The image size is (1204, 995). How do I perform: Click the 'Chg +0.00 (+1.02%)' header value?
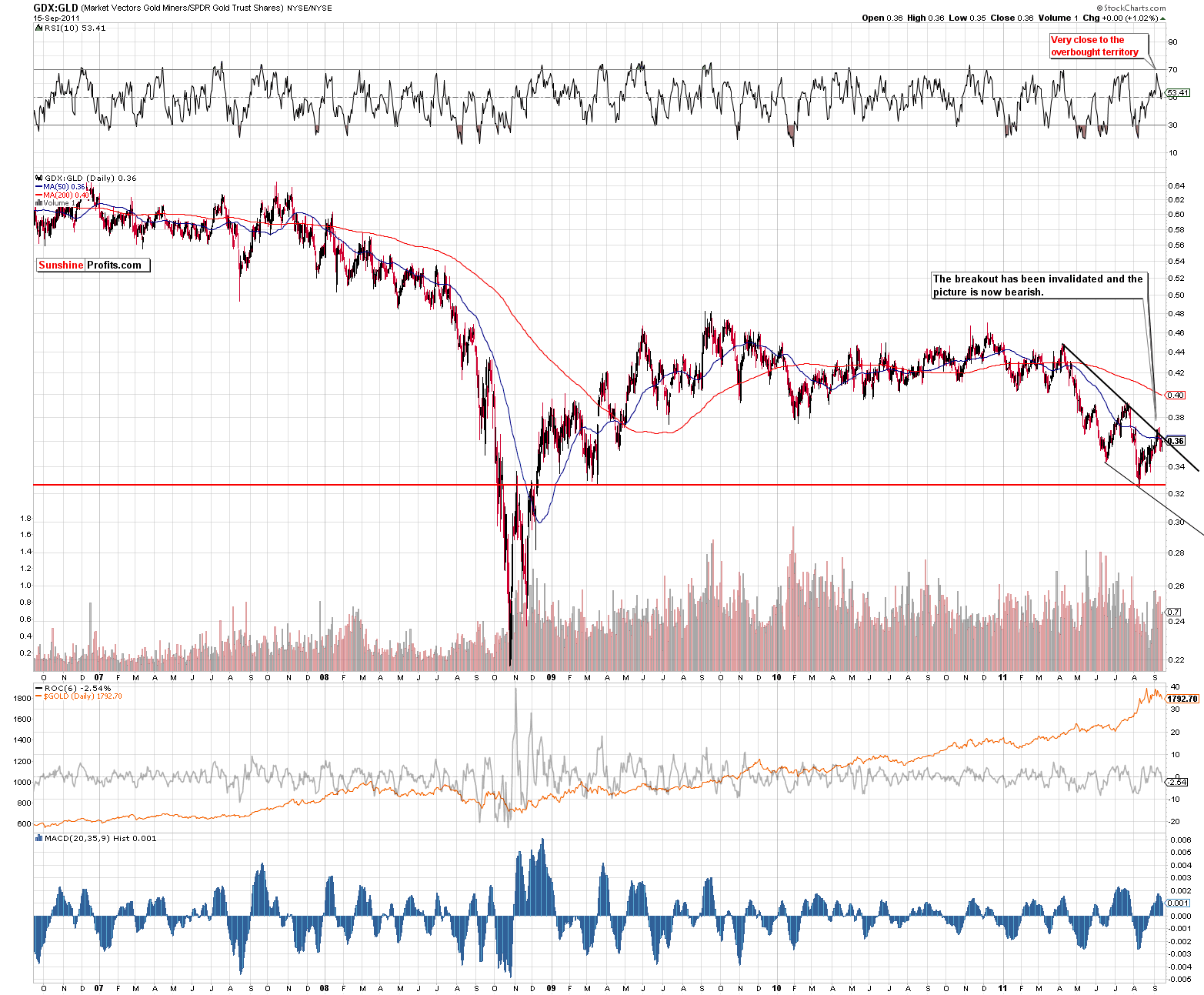point(1121,18)
